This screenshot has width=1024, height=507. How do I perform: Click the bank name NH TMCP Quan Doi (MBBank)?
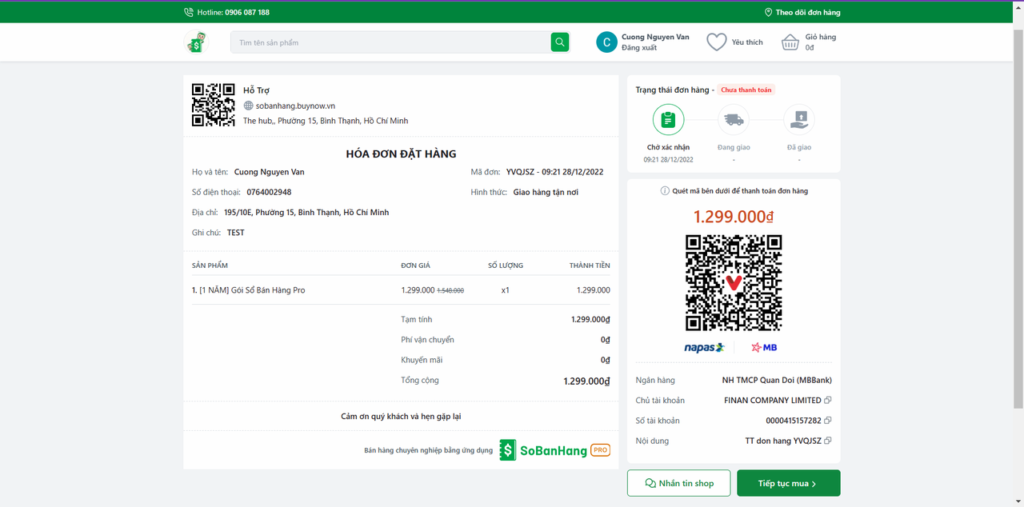click(x=776, y=380)
